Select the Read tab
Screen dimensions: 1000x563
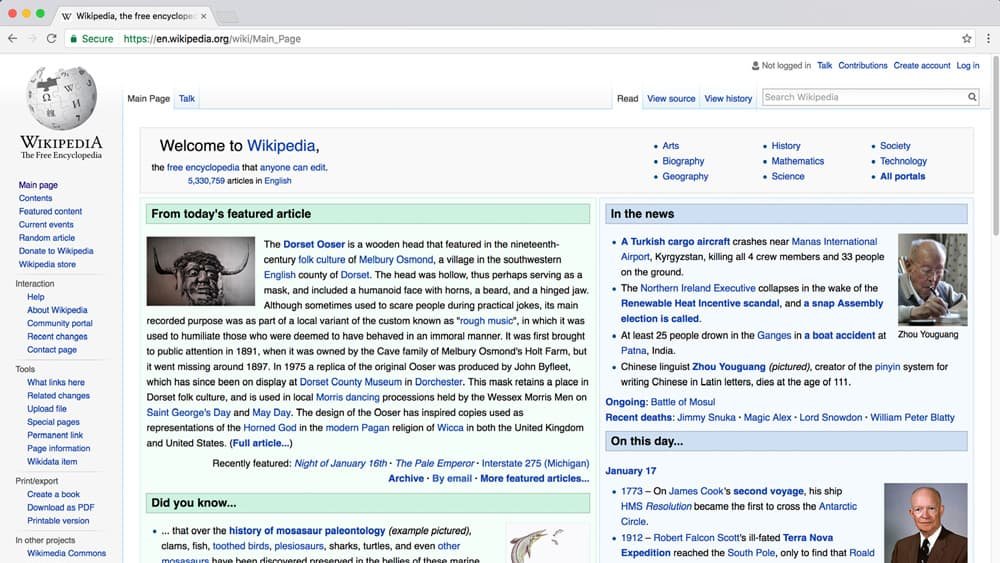pyautogui.click(x=628, y=99)
